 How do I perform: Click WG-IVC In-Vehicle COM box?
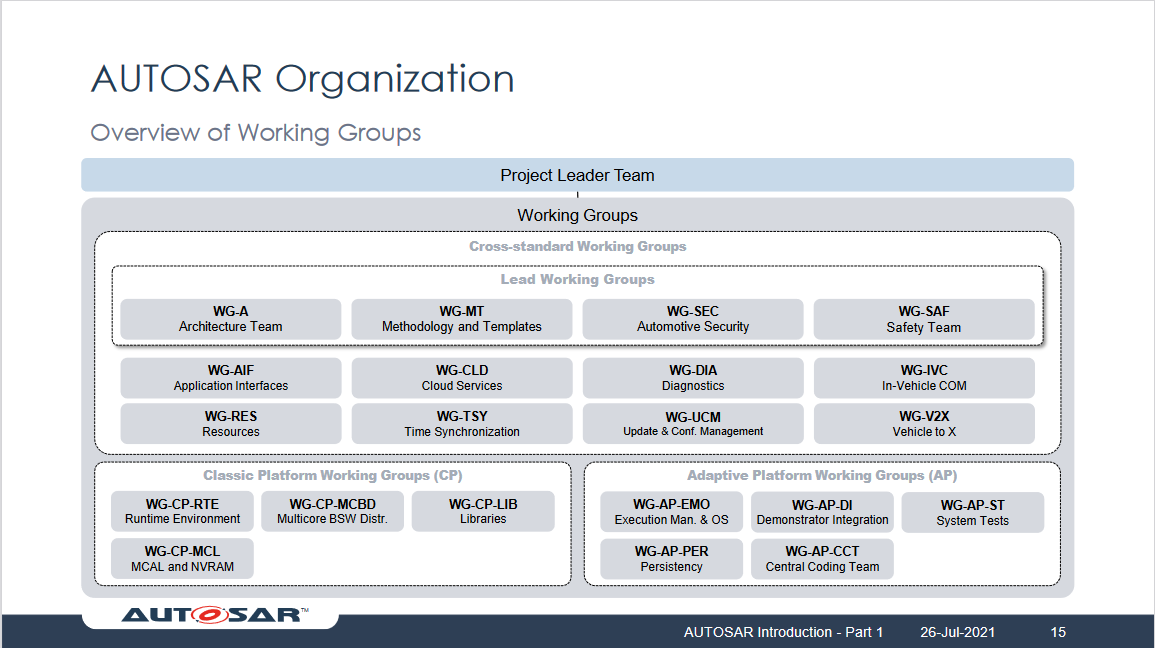coord(924,378)
